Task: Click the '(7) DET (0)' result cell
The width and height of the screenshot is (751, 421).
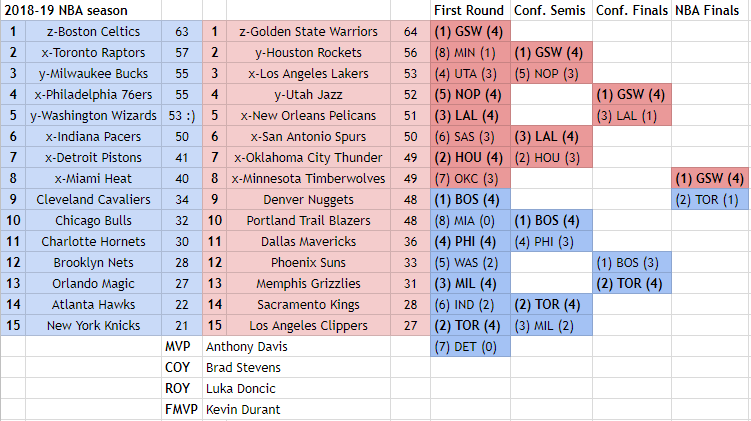Action: (x=464, y=347)
